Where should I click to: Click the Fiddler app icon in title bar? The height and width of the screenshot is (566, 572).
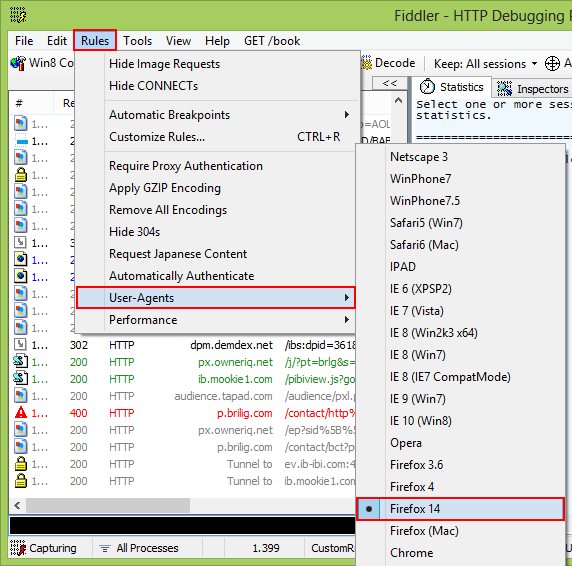pos(18,15)
